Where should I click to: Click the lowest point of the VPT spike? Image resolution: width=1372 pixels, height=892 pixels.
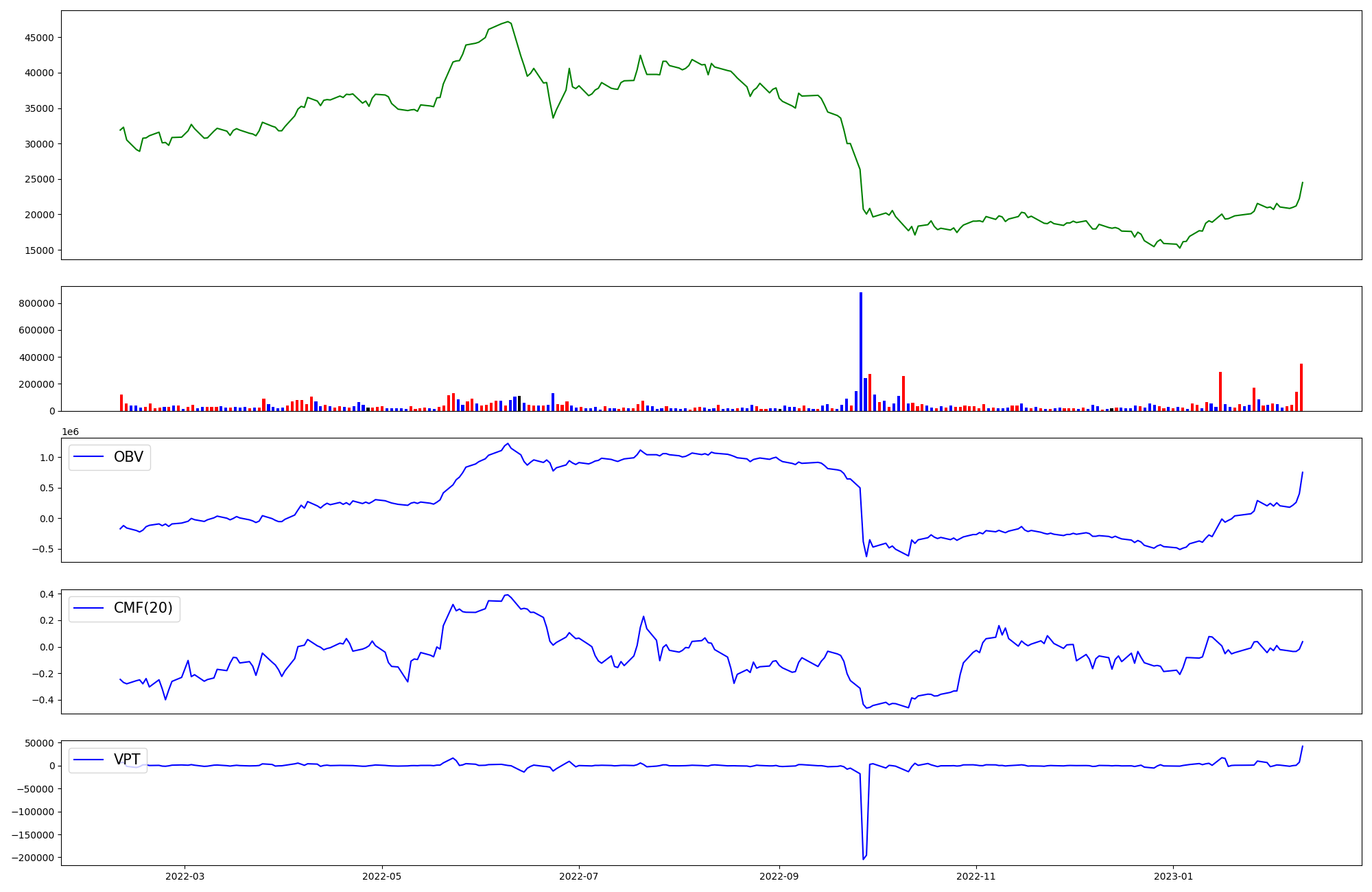[x=863, y=858]
